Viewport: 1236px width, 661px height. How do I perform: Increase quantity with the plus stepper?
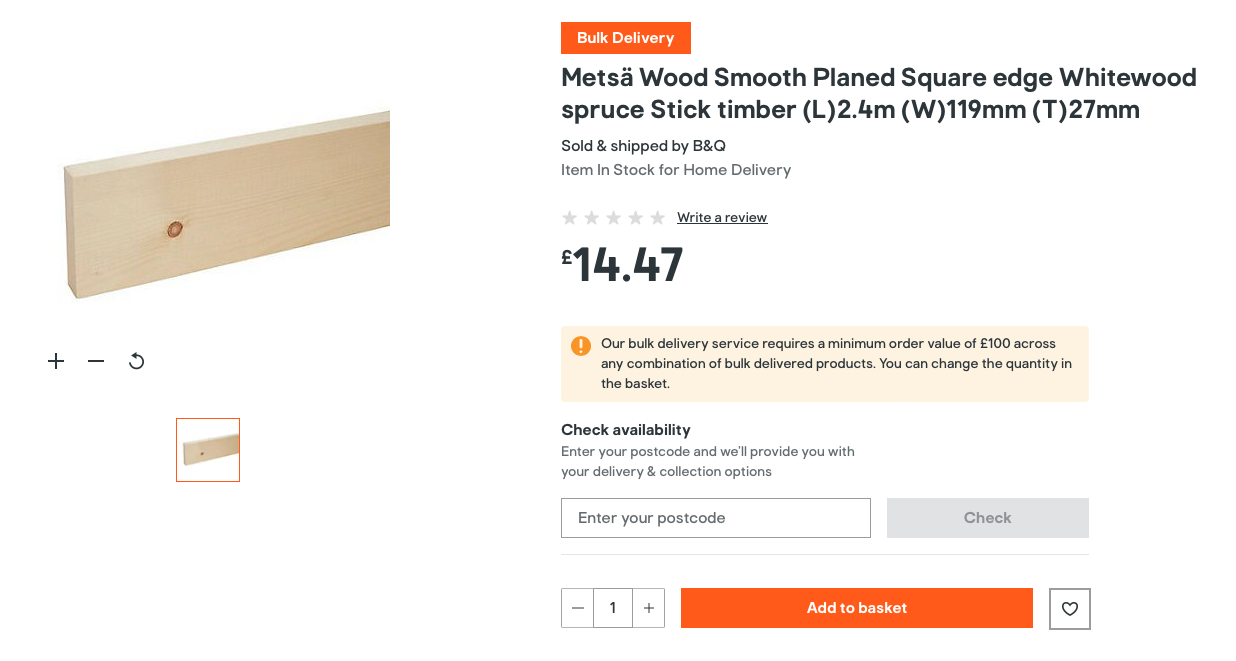click(x=648, y=608)
